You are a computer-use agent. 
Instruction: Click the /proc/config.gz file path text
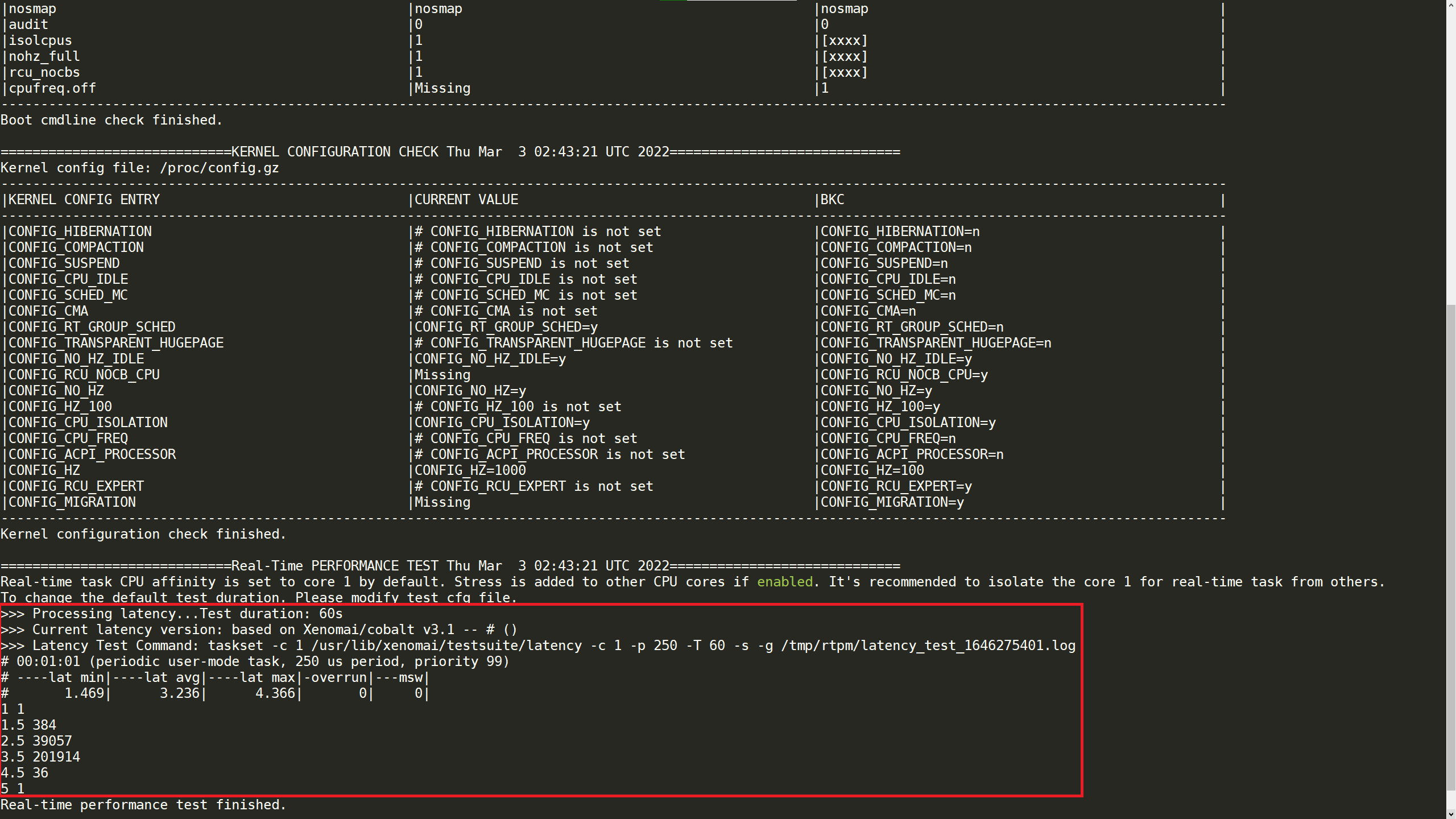[219, 168]
